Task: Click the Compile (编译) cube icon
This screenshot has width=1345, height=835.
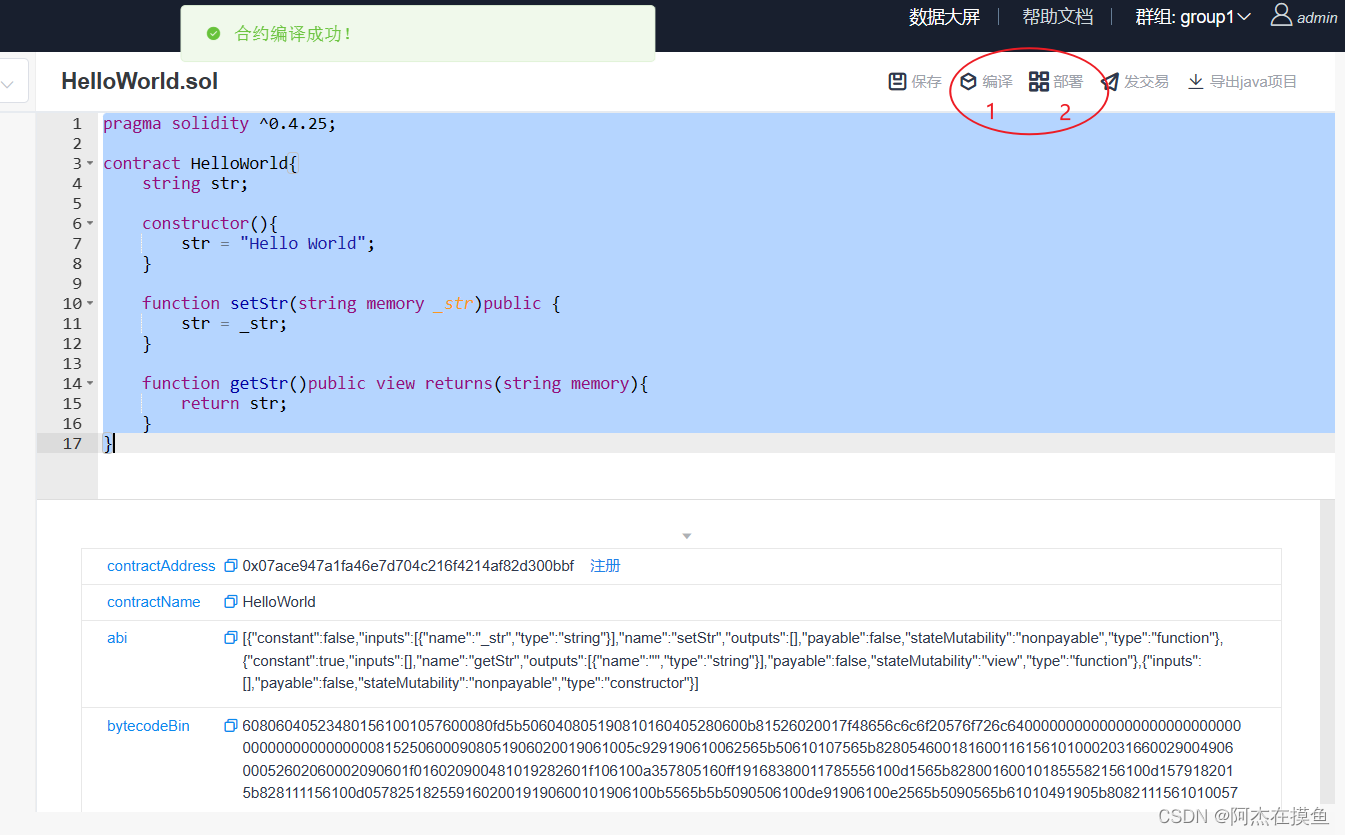Action: coord(968,81)
